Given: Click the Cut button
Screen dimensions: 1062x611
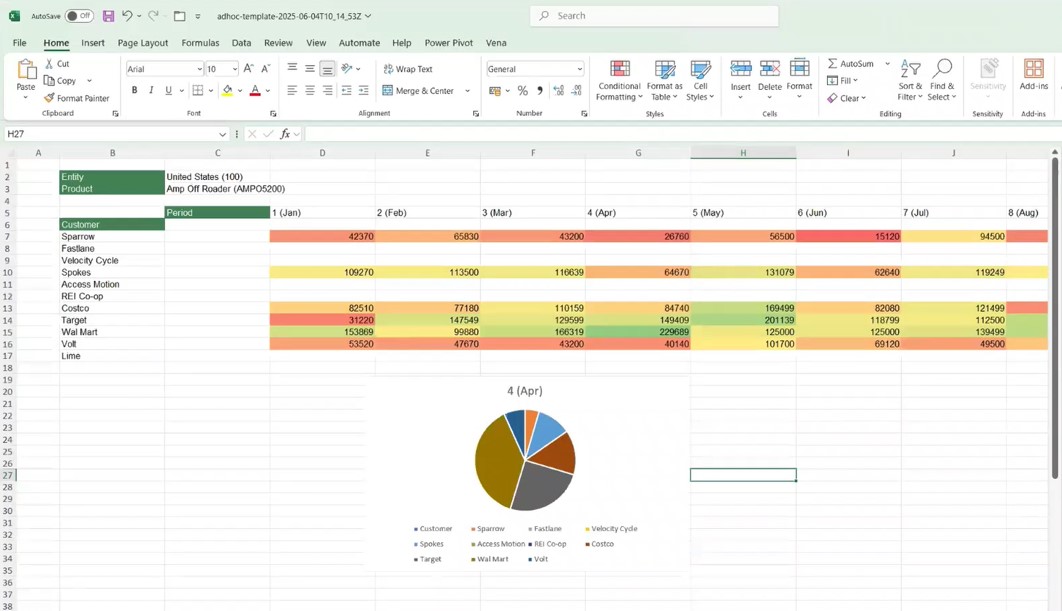Looking at the screenshot, I should 56,64.
